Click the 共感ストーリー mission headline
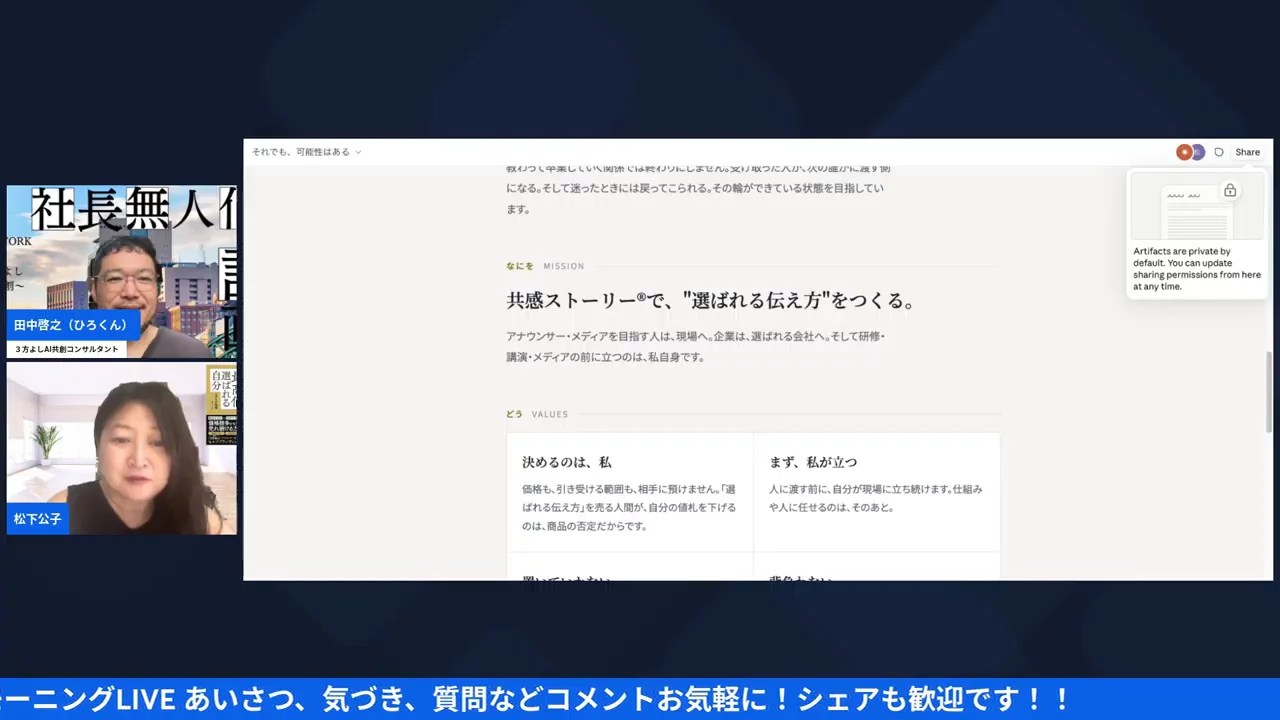The image size is (1280, 720). [710, 300]
